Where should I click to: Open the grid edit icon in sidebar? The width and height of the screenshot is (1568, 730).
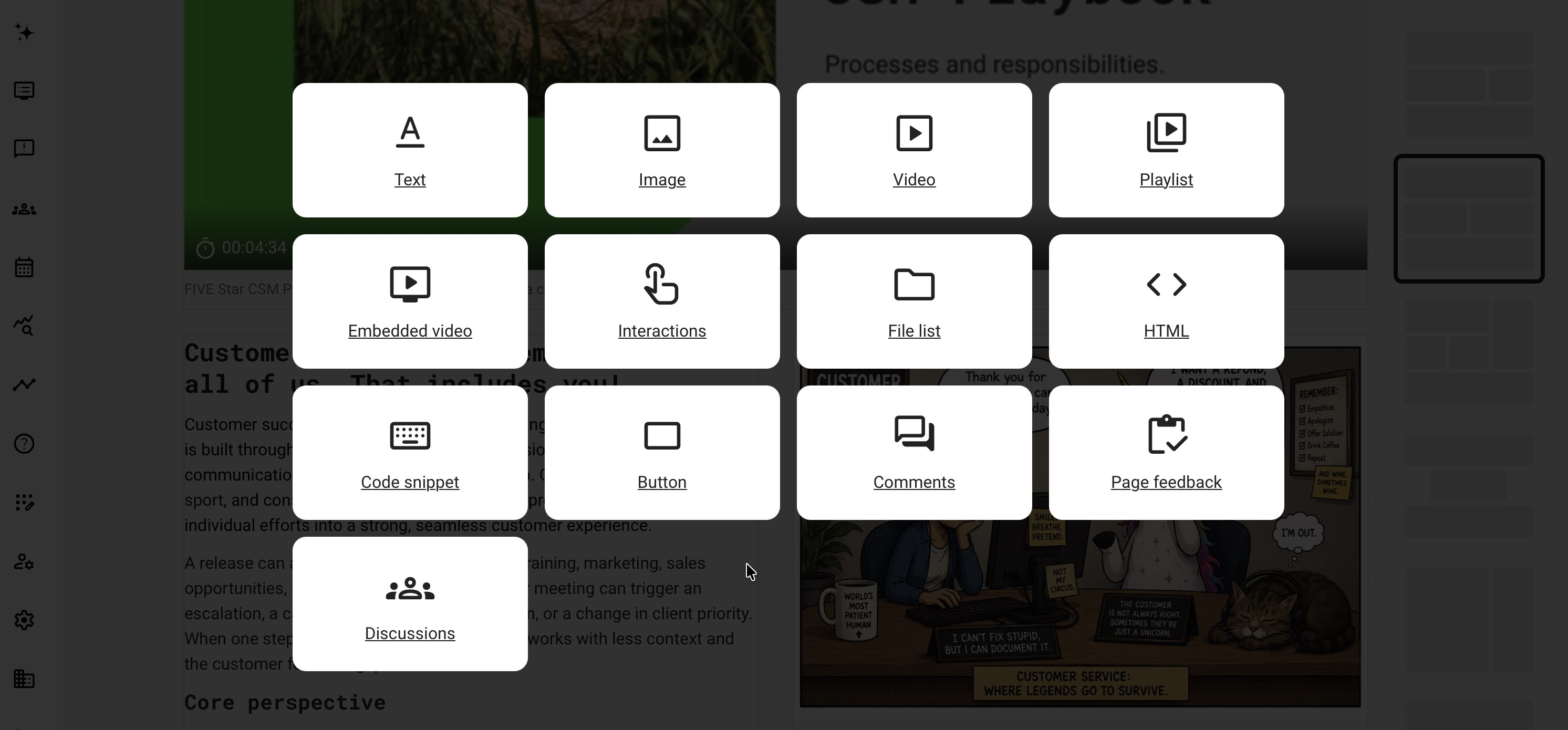point(24,503)
